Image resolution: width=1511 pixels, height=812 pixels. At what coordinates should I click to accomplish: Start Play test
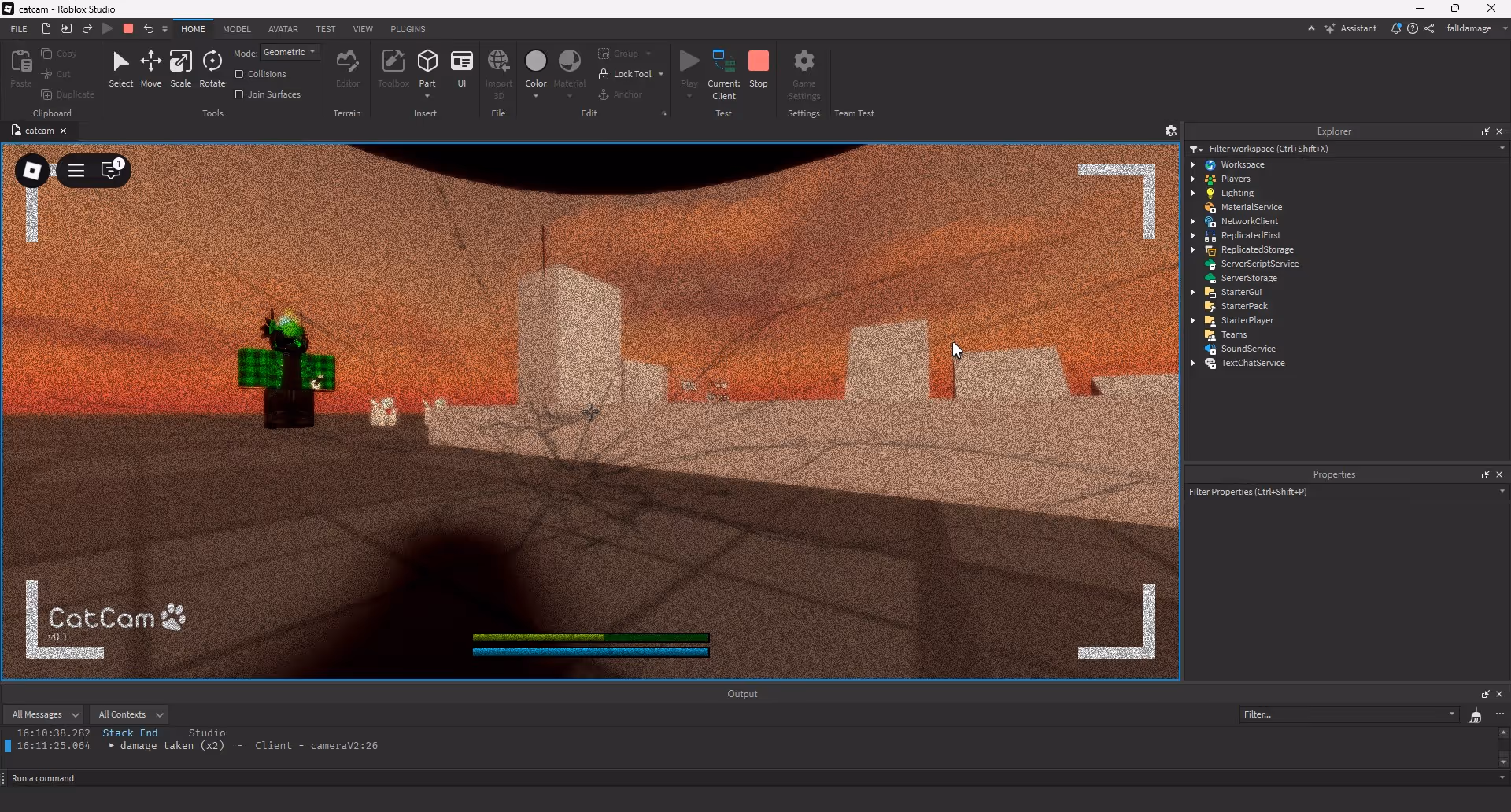[x=689, y=73]
